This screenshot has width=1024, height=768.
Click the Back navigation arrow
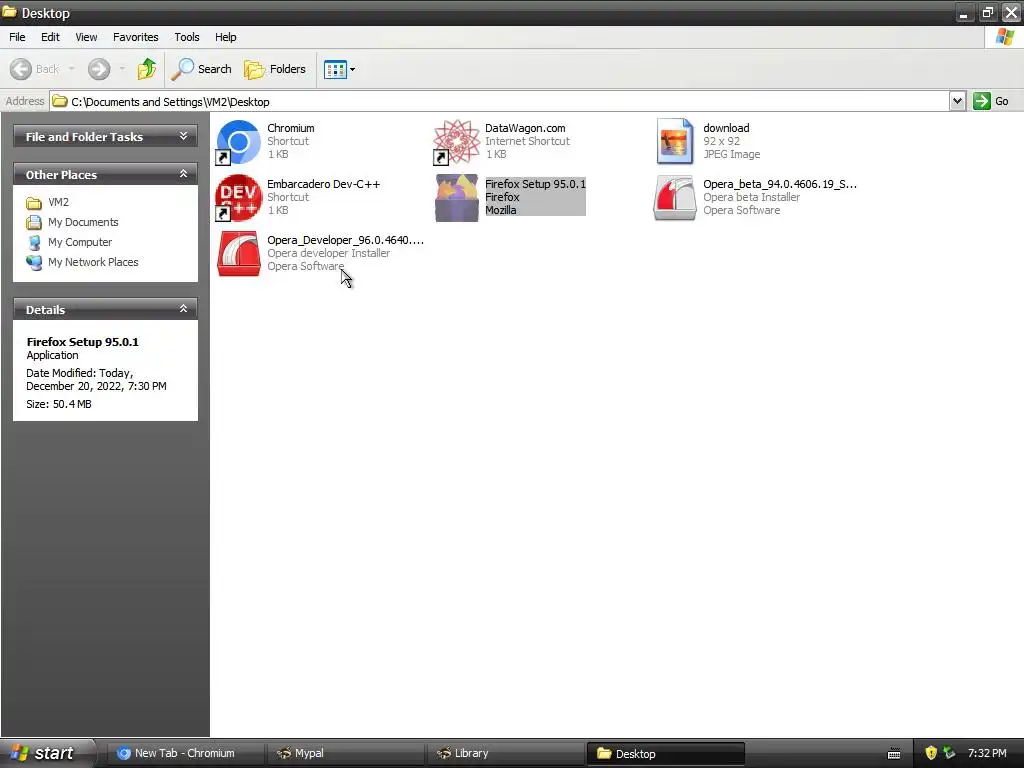(21, 69)
